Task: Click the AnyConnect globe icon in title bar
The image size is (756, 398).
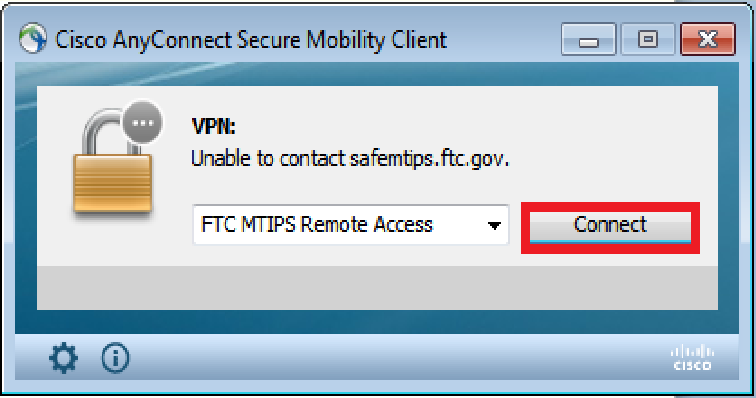Action: click(x=33, y=39)
